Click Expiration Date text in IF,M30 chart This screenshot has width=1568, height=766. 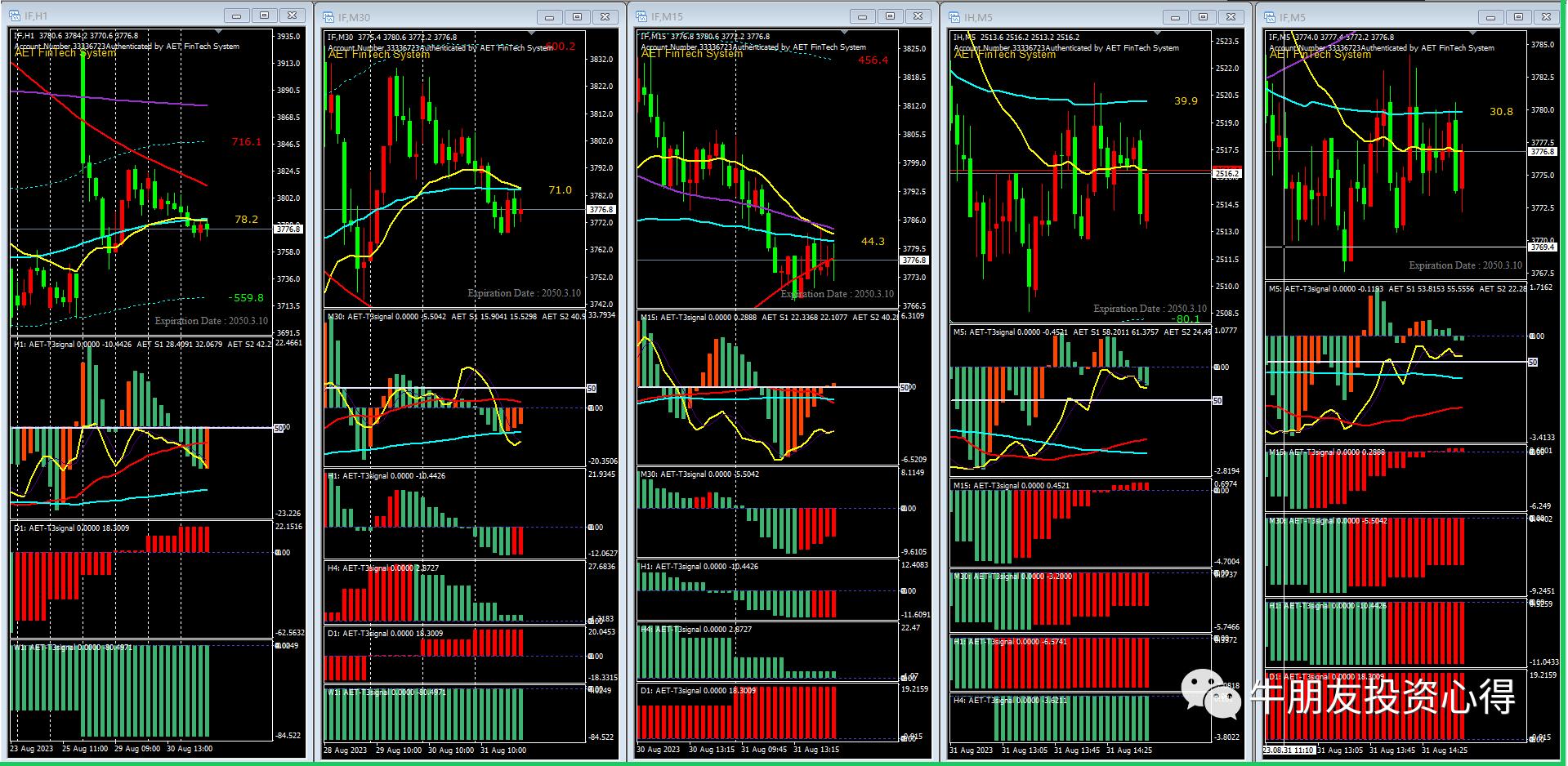point(525,293)
